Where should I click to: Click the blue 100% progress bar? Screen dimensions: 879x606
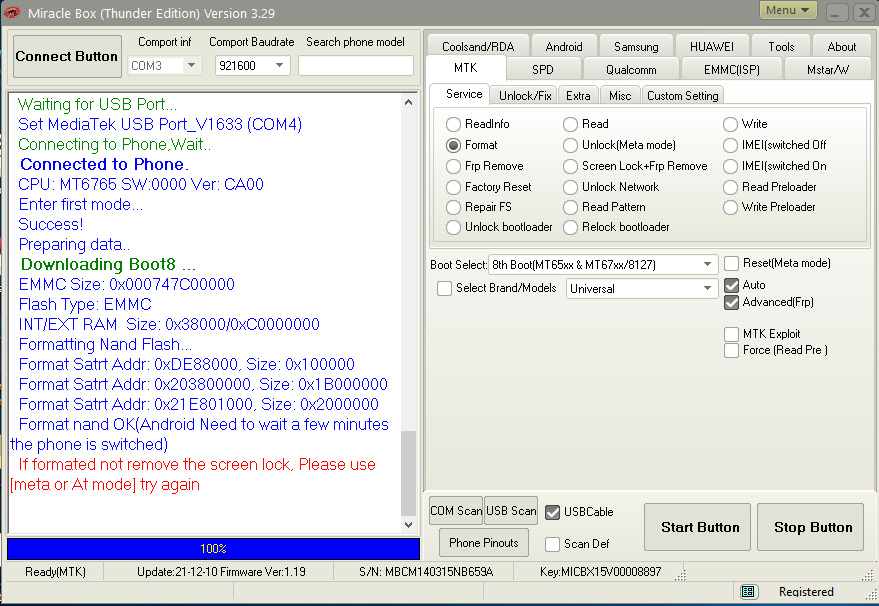click(213, 549)
